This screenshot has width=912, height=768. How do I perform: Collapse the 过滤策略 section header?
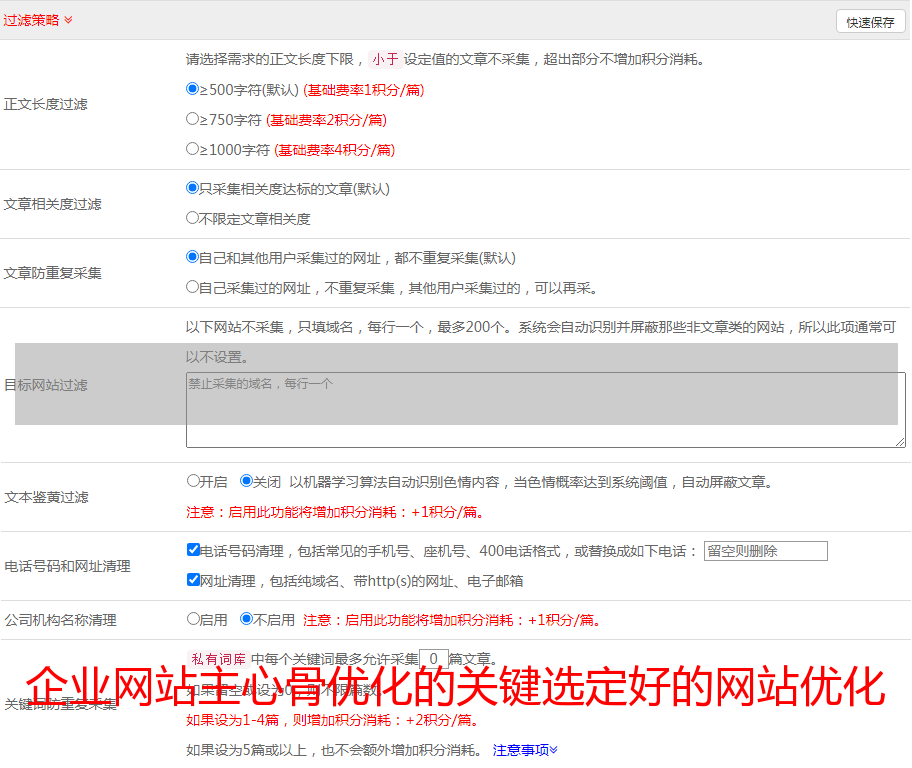click(x=38, y=20)
